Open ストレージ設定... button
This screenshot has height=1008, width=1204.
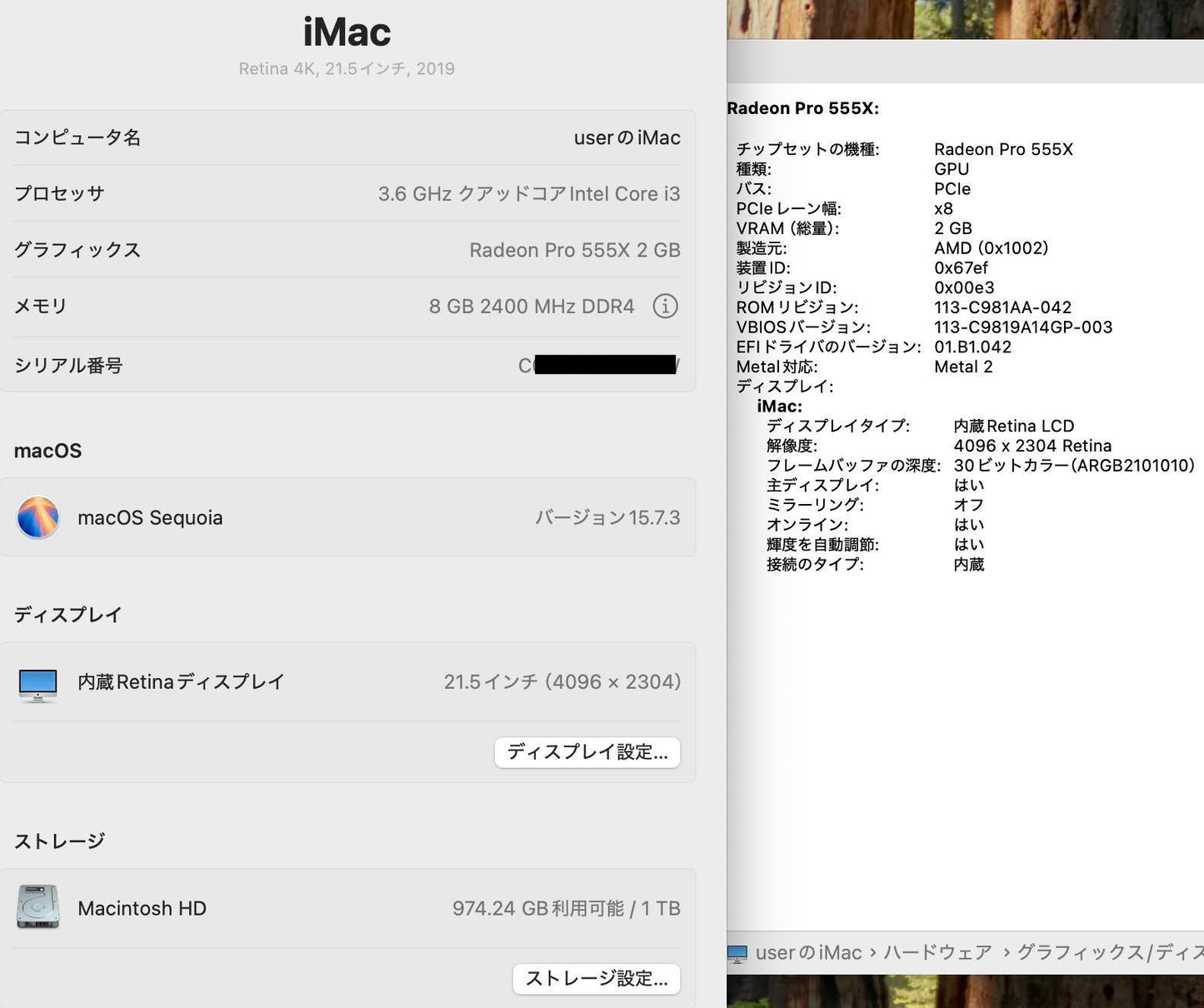[x=597, y=978]
